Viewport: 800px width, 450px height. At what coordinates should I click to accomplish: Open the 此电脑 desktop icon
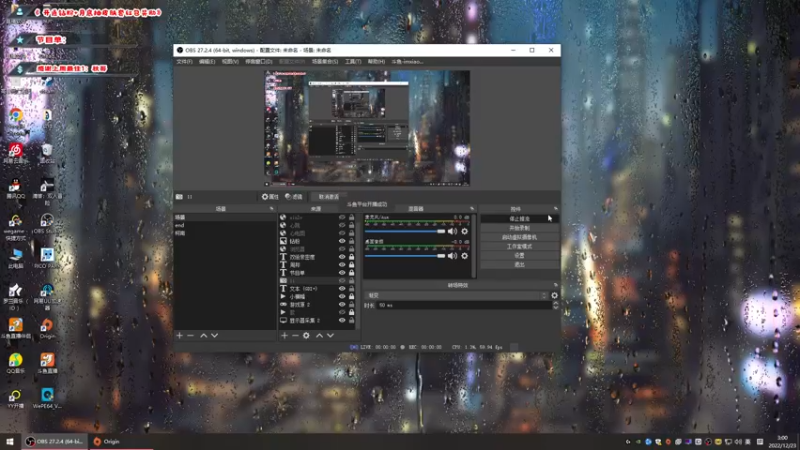[x=16, y=259]
